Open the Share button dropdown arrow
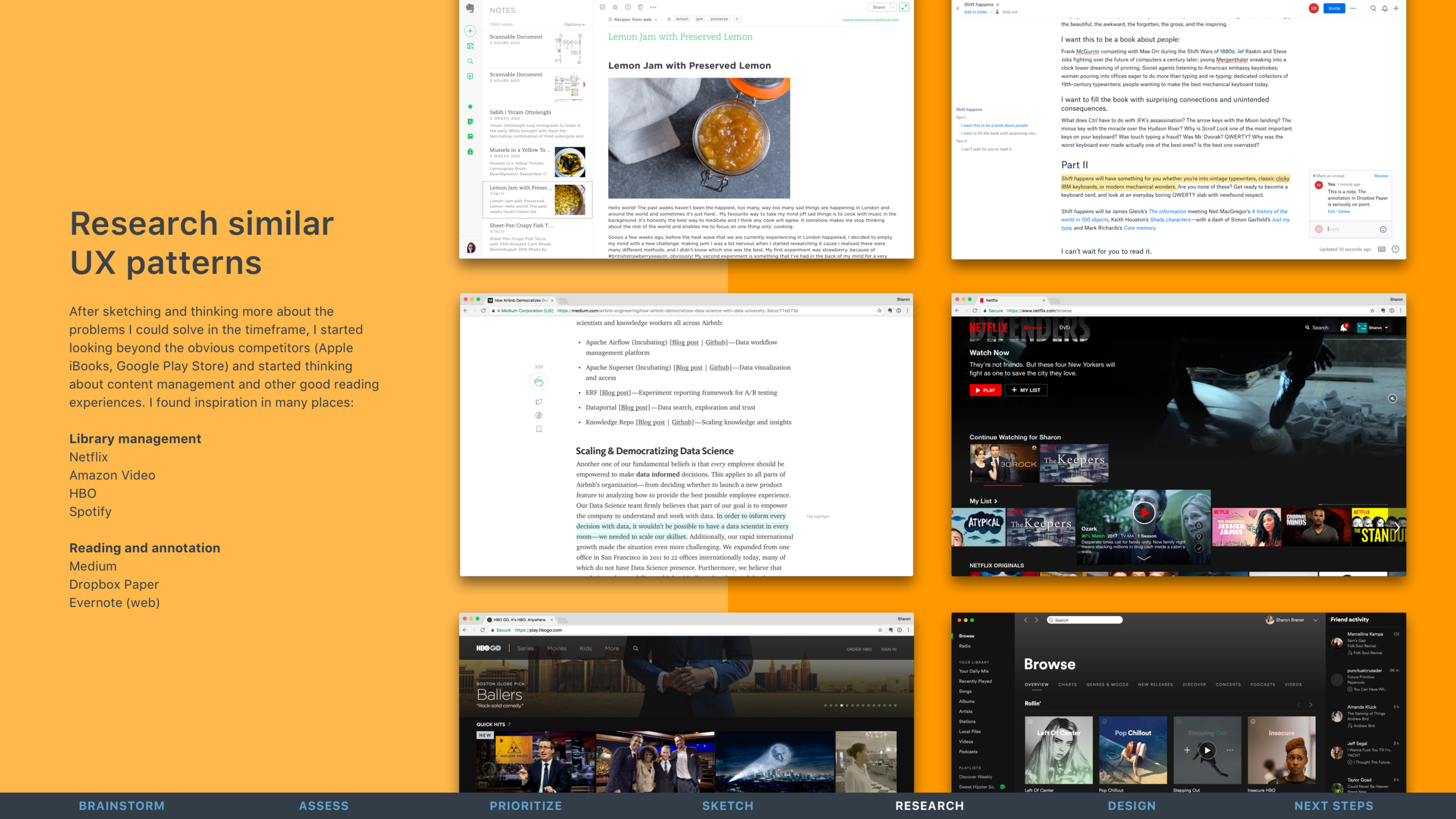This screenshot has width=1456, height=819. [x=893, y=8]
